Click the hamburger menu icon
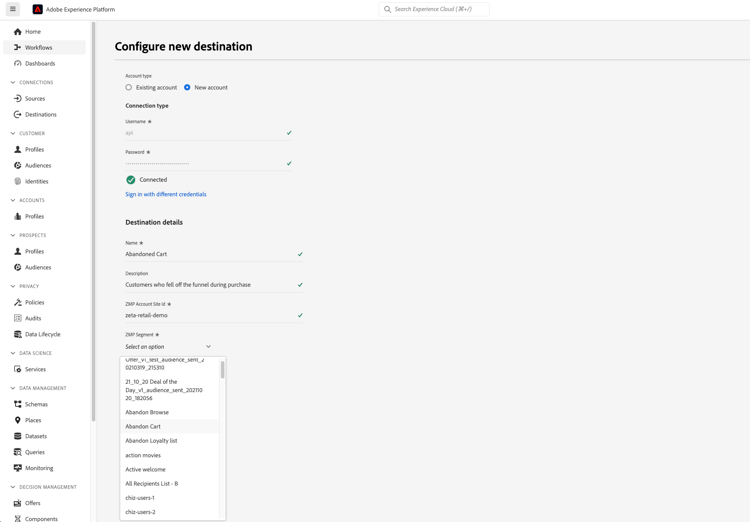The height and width of the screenshot is (522, 750). 13,9
